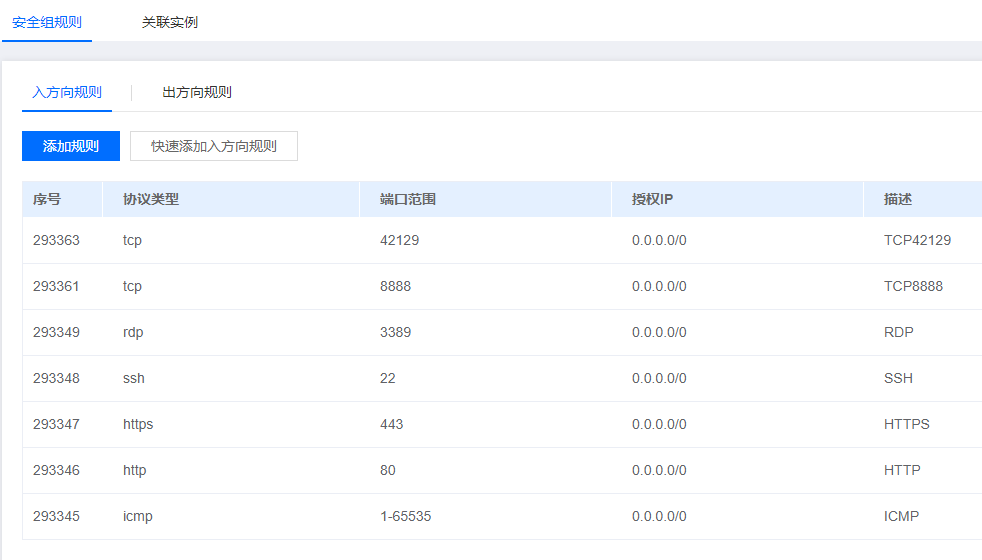Click the icmp protocol cell

click(137, 517)
